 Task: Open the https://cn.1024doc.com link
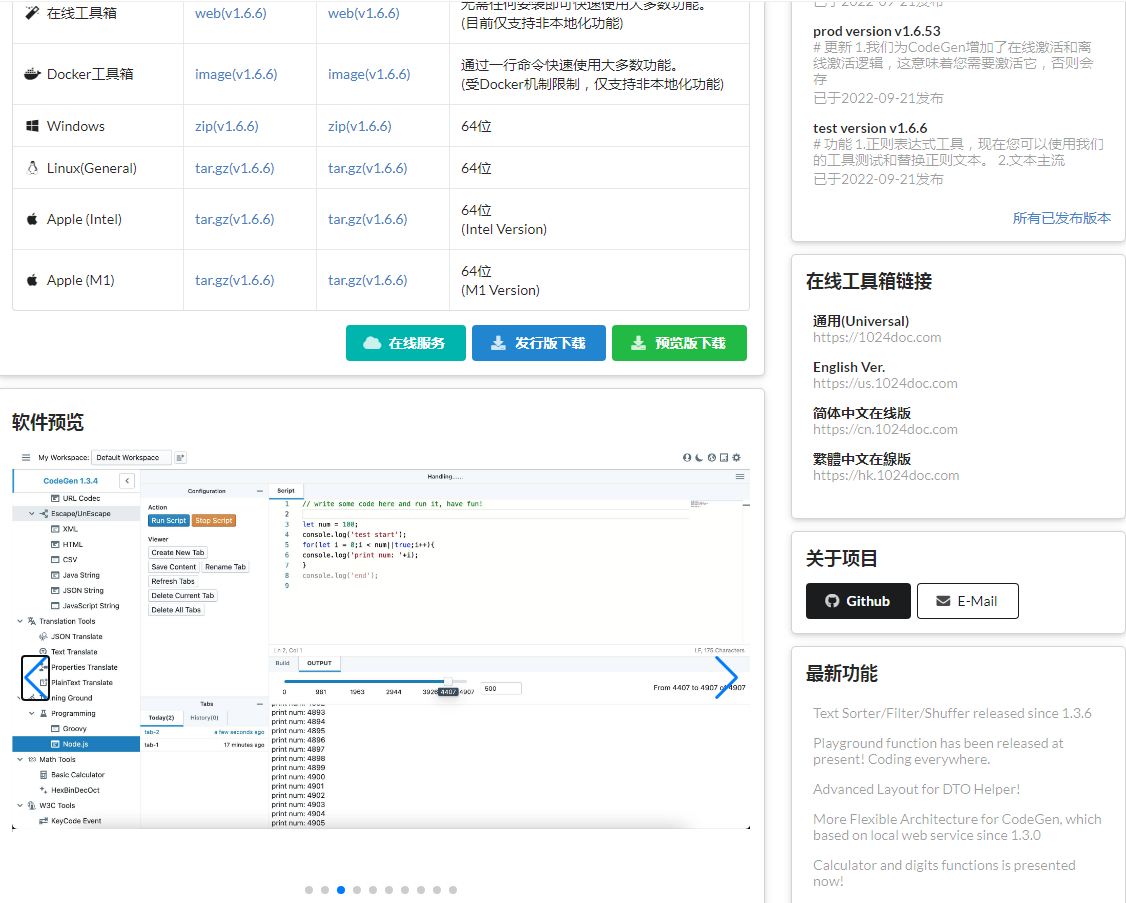885,429
